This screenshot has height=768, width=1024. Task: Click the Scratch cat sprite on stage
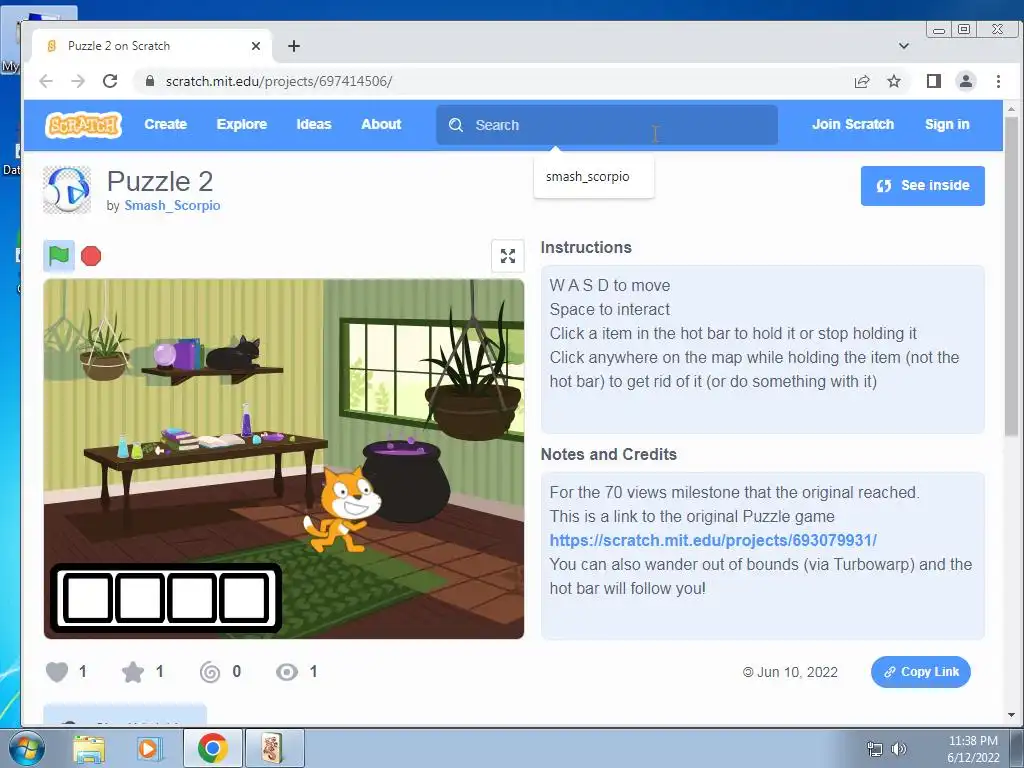point(342,510)
